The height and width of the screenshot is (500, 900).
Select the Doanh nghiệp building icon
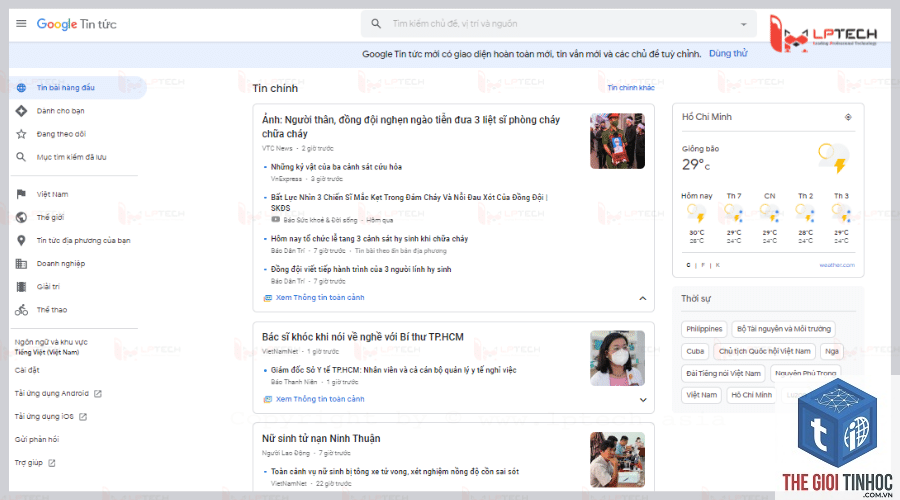point(21,263)
